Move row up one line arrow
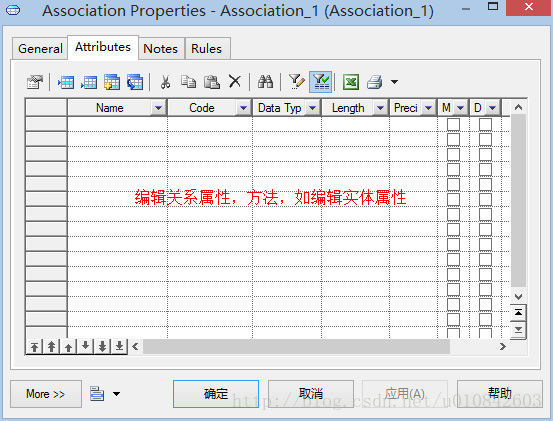This screenshot has height=421, width=553. tap(68, 347)
